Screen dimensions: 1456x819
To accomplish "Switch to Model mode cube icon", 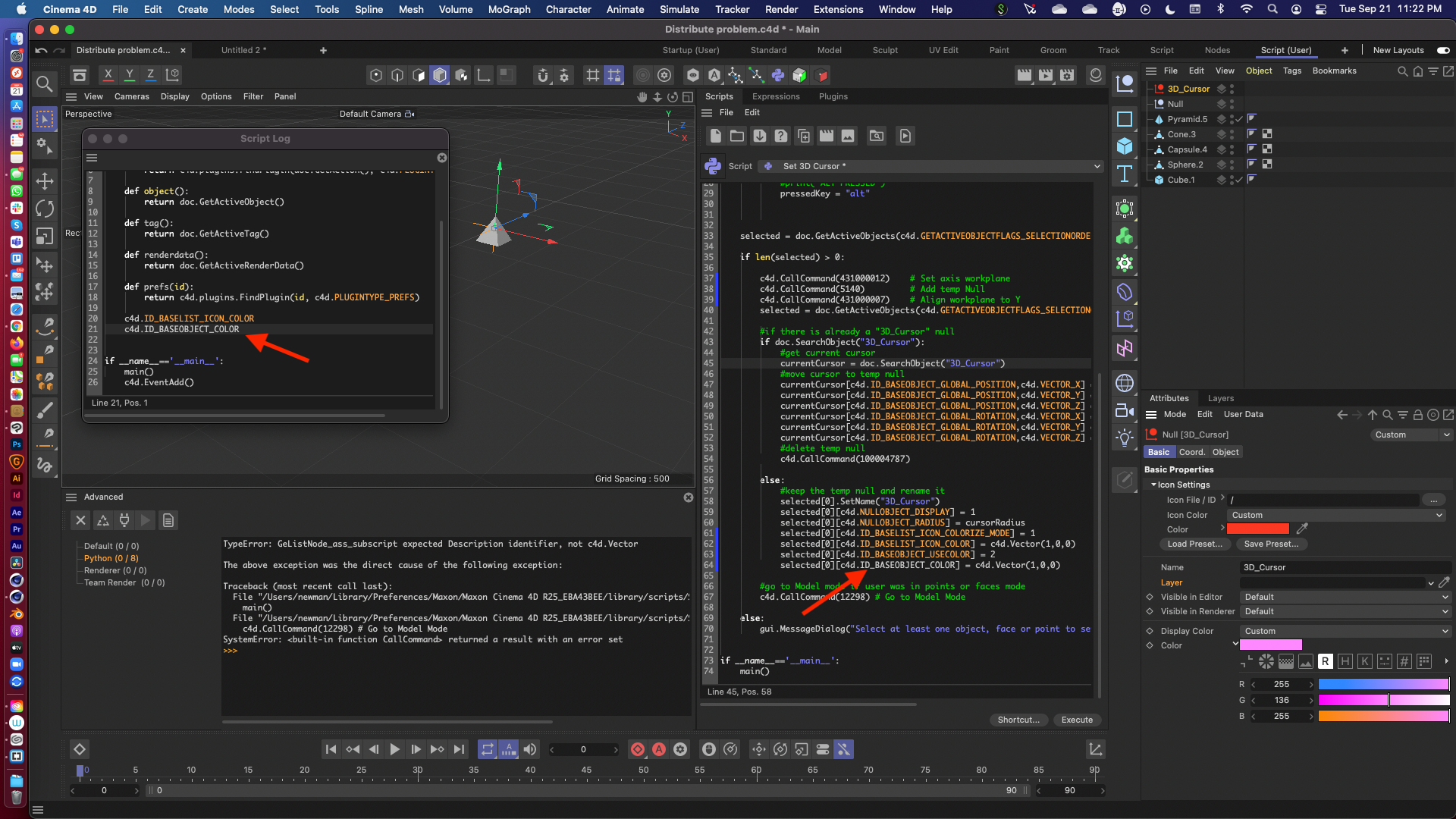I will 440,75.
